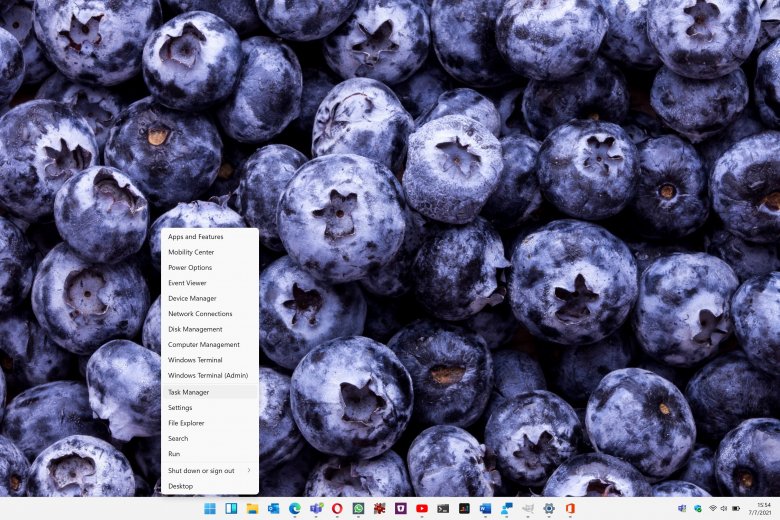Open the black chart app icon

[464, 509]
